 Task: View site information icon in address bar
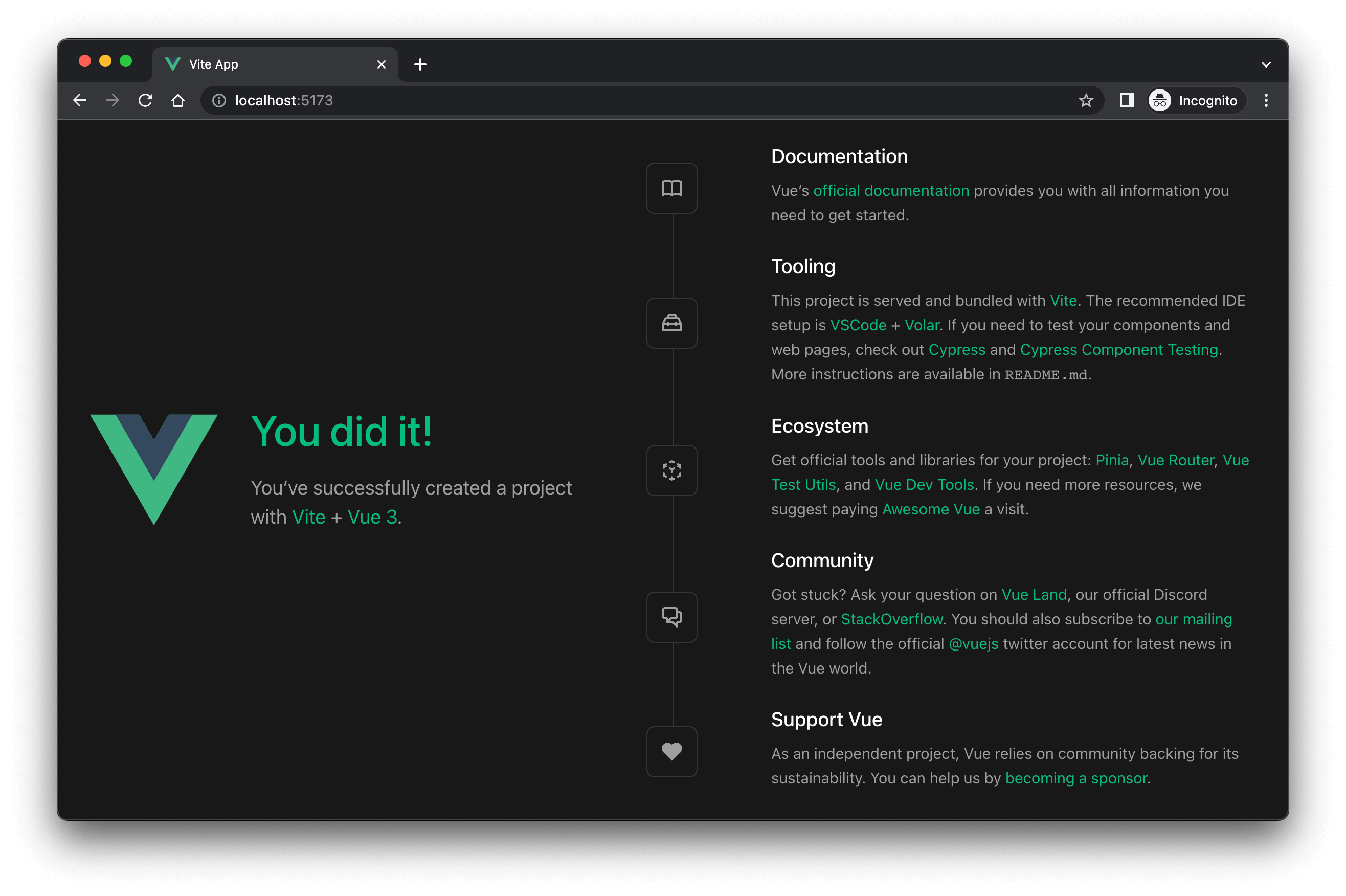pos(219,101)
